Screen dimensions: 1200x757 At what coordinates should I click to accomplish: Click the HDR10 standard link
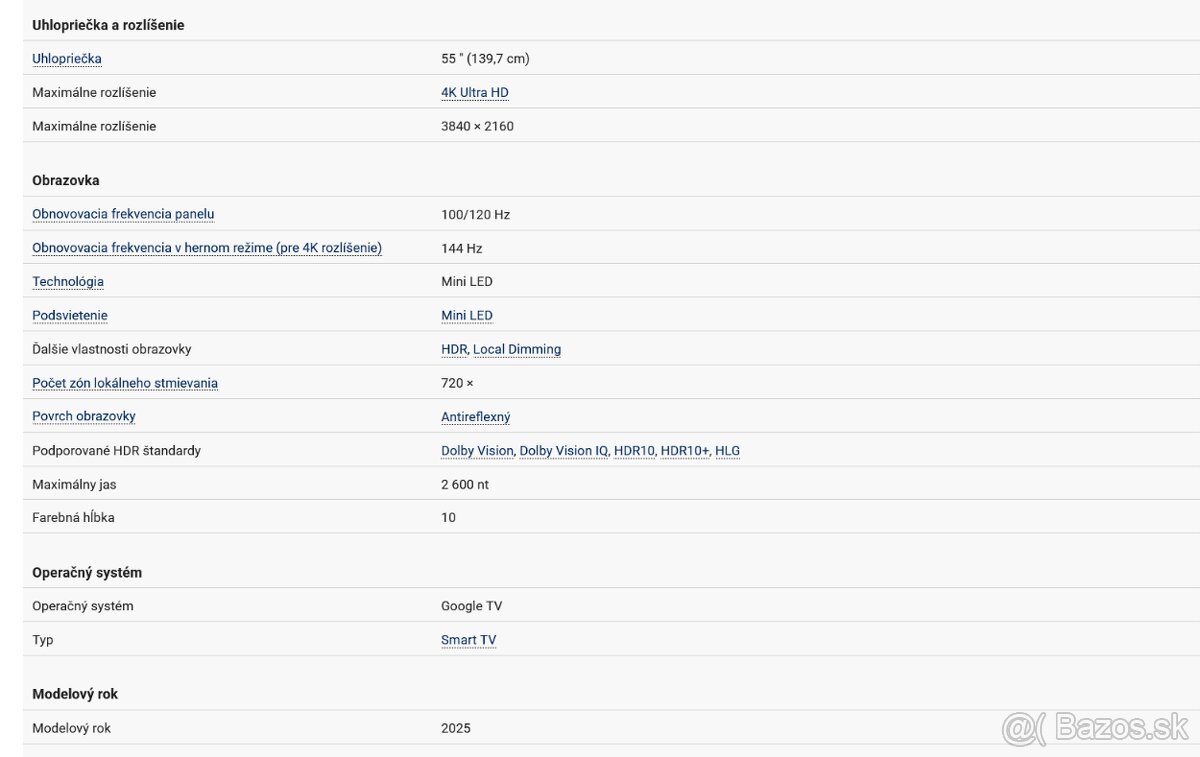tap(634, 451)
